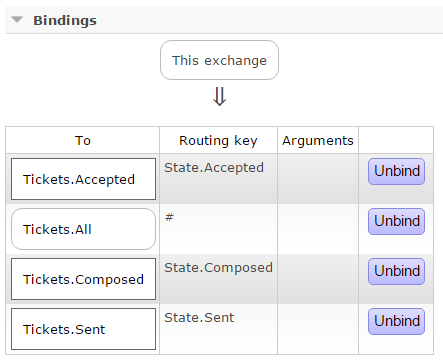
Task: Click the This exchange box
Action: coord(219,60)
